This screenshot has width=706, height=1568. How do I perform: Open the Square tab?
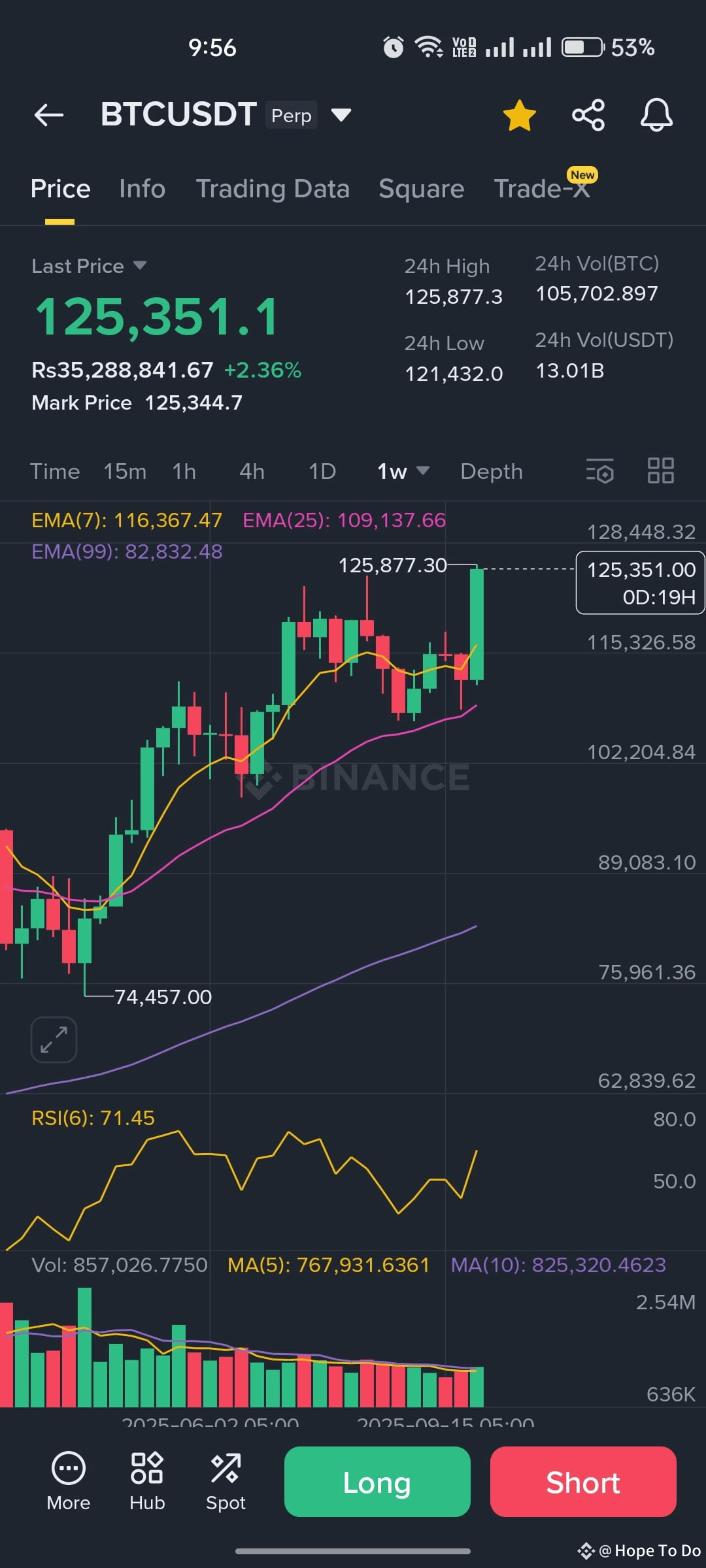point(422,189)
